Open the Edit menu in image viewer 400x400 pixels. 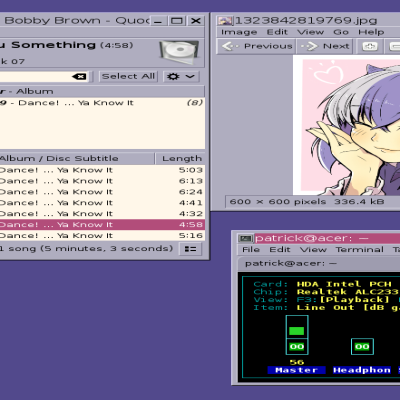coord(277,32)
